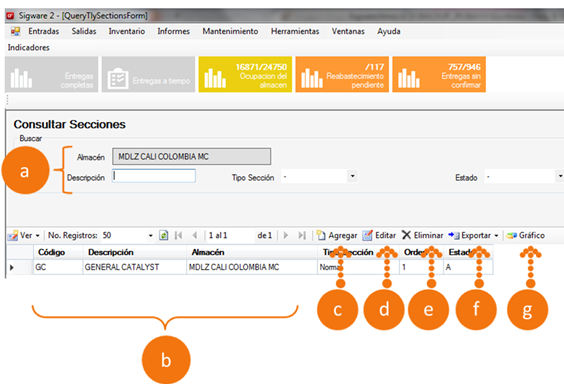Click the Estado cell with value A
This screenshot has width=564, height=384.
point(468,267)
